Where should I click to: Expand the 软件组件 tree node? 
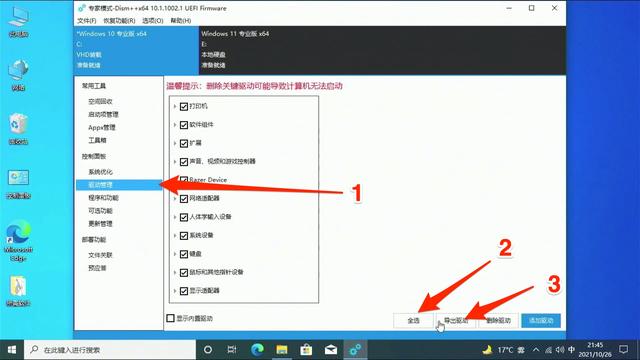tap(175, 125)
